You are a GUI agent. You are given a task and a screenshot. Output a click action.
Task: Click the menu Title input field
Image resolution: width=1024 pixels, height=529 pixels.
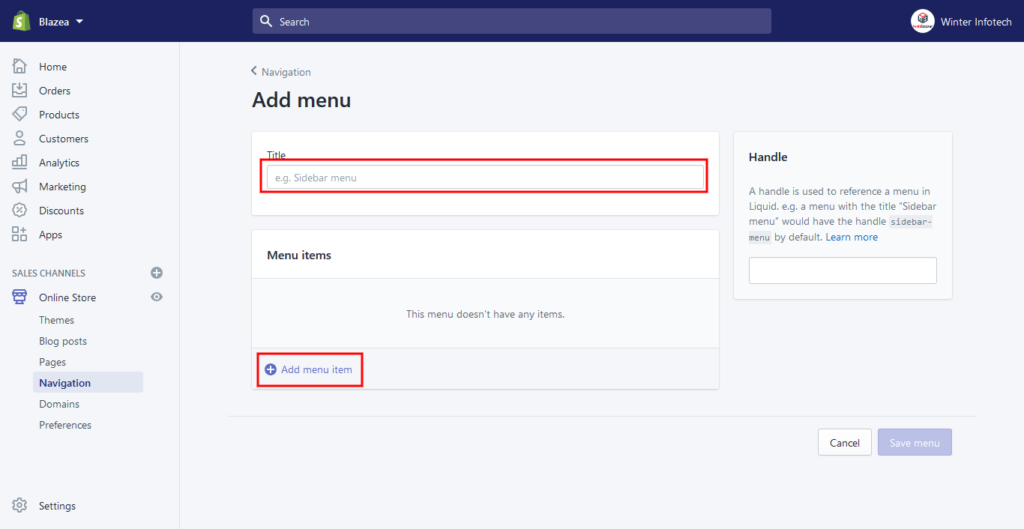click(484, 177)
